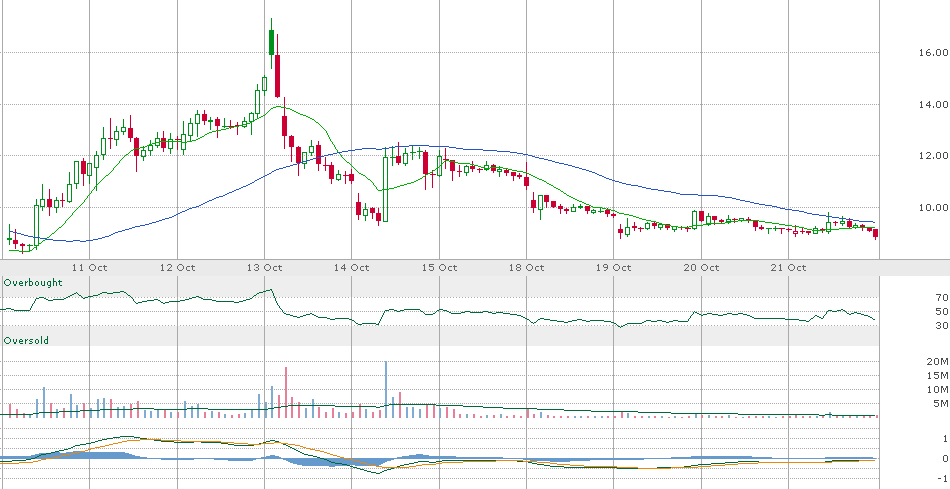Click the 13 Oct date label
Viewport: 950px width, 489px height.
click(264, 267)
